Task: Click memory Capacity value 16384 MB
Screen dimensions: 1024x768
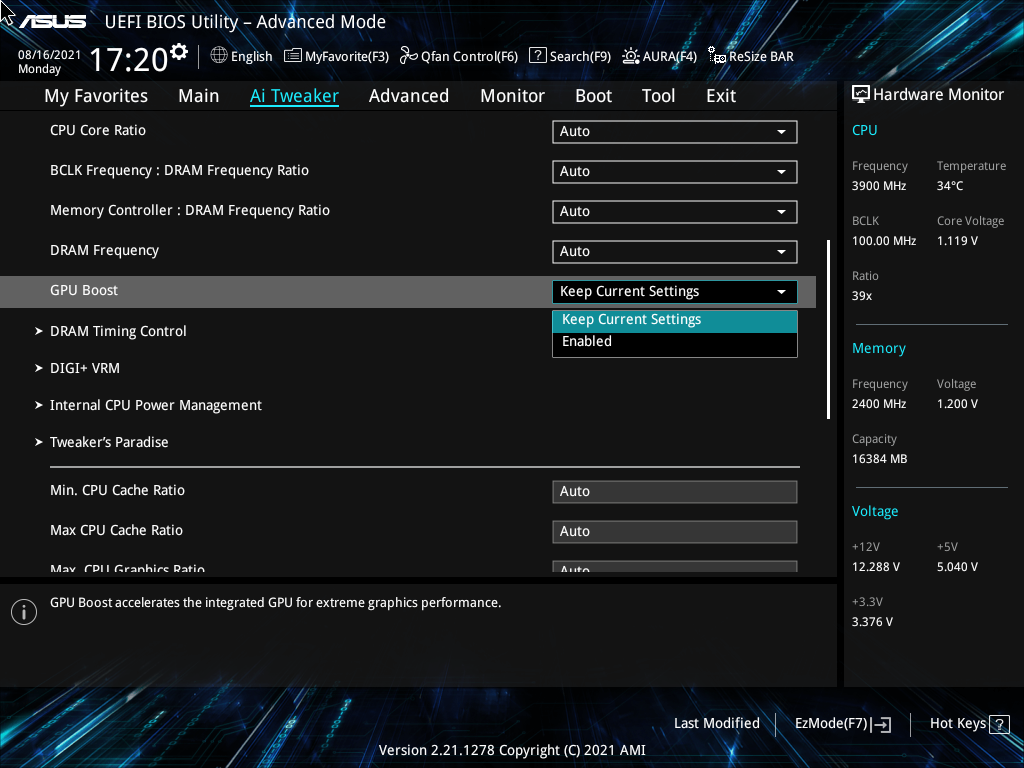Action: pyautogui.click(x=880, y=459)
